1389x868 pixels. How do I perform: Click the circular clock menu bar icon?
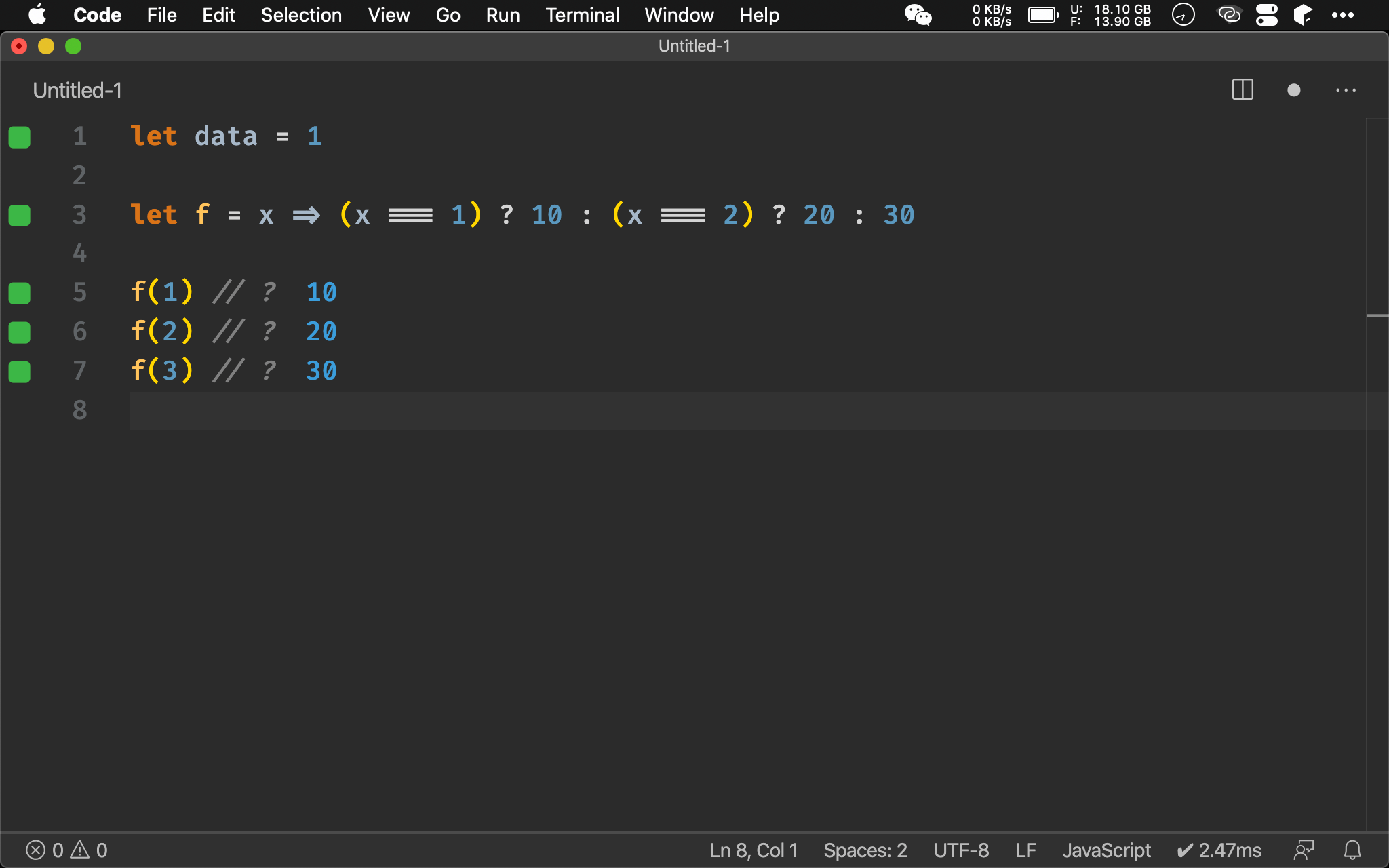(1183, 14)
